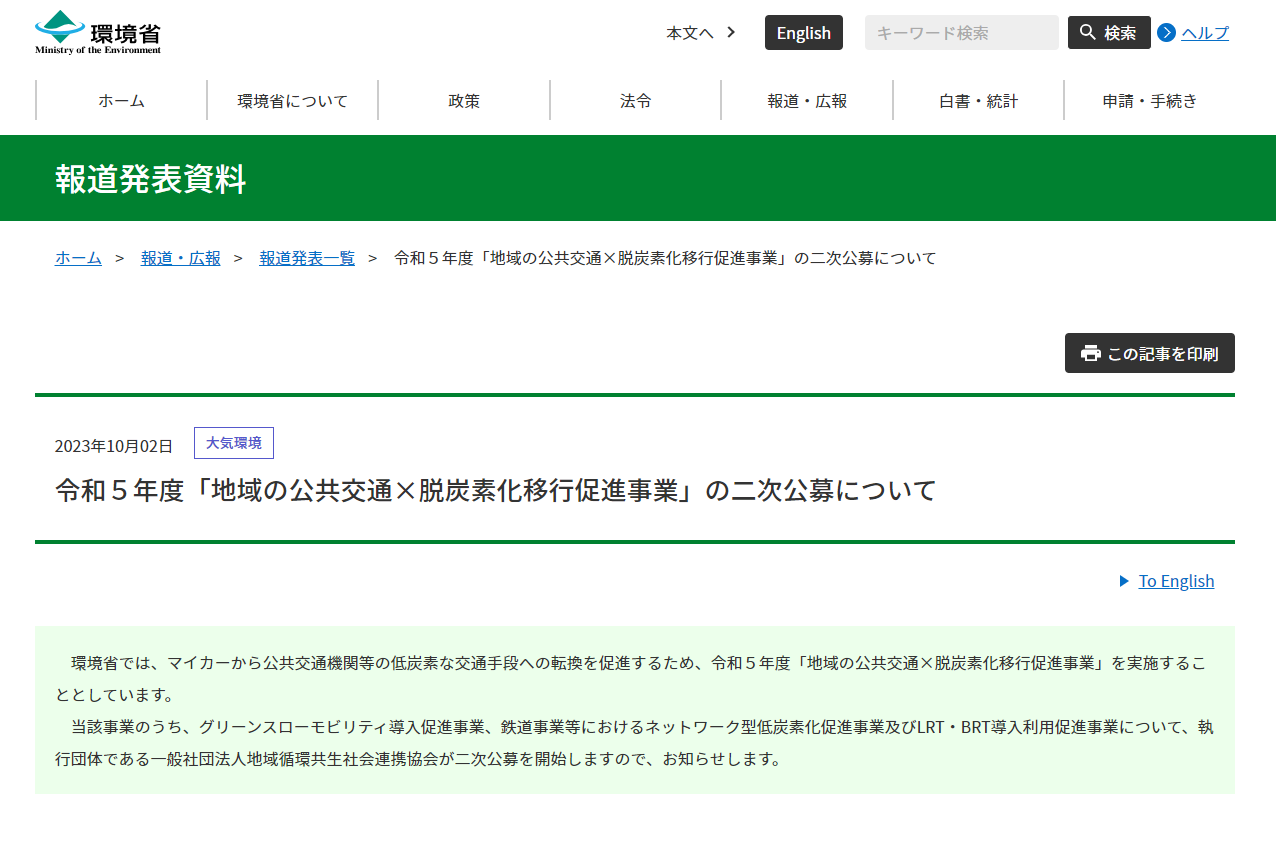Jump to main content via 本文へ

[x=700, y=33]
